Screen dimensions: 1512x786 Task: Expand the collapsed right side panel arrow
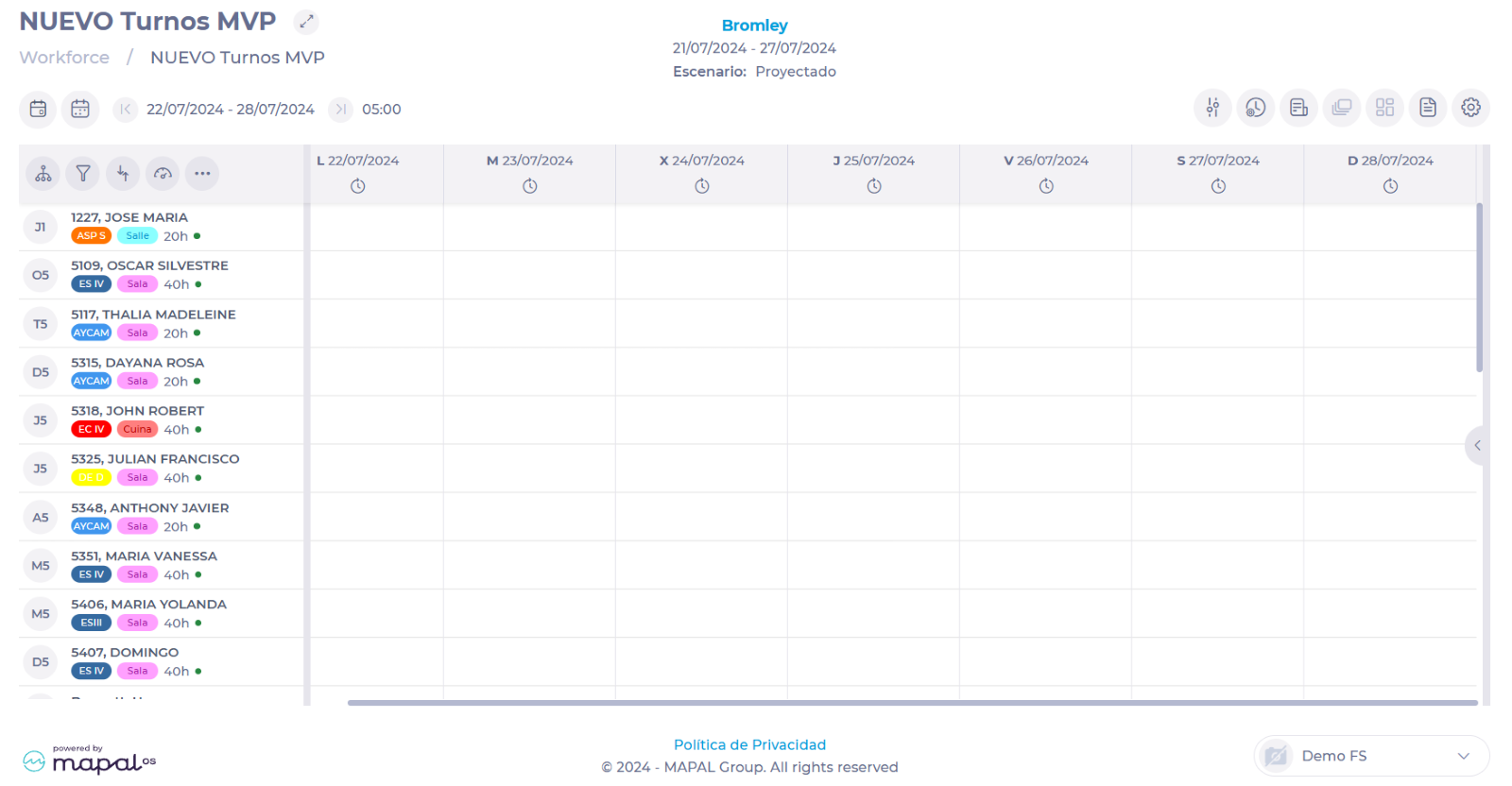[1477, 445]
